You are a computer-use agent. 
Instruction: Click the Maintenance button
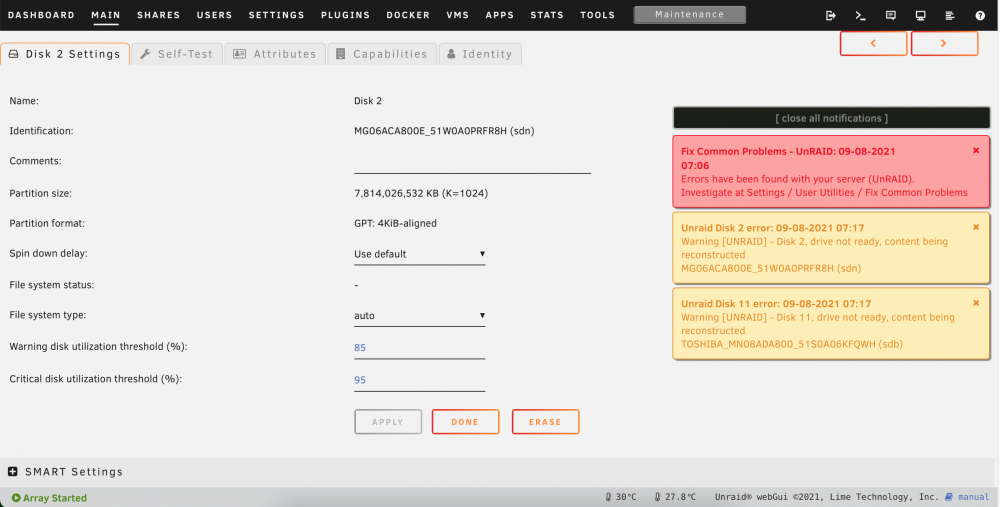click(689, 15)
